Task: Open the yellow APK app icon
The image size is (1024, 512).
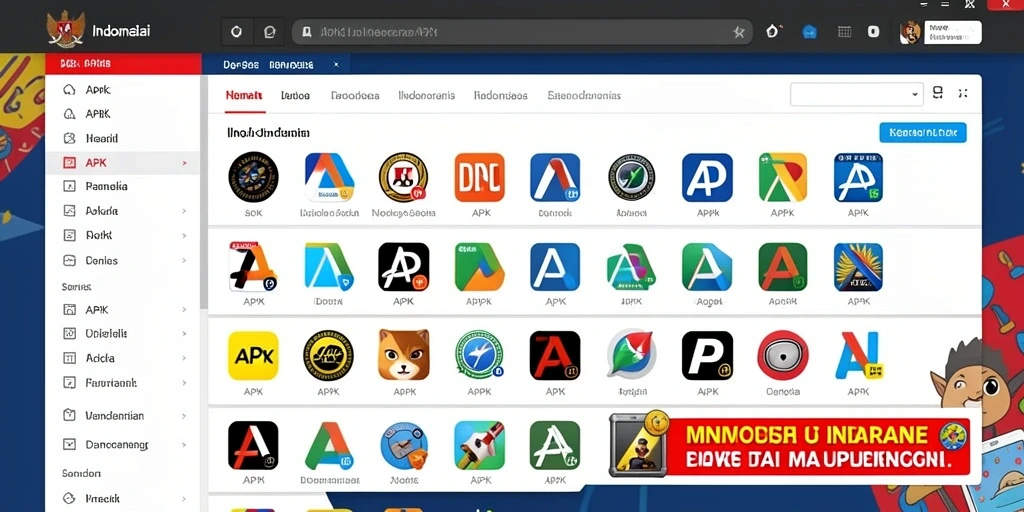Action: [x=253, y=356]
